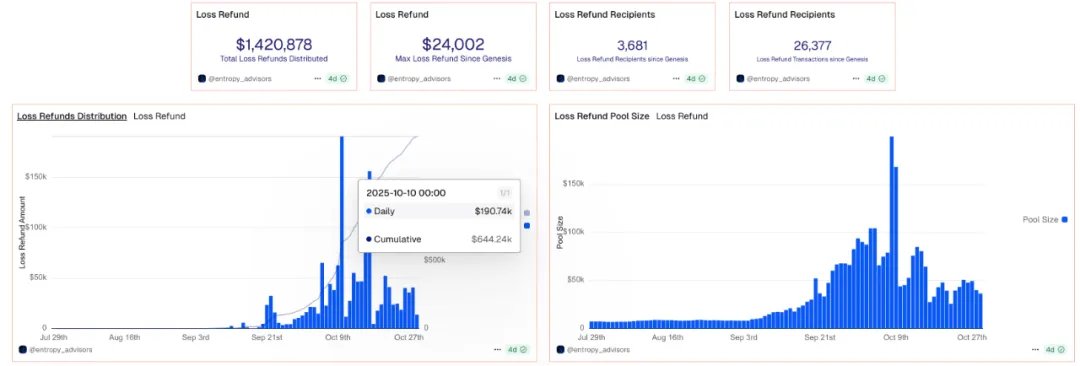Open @entropy_advisors profile on 26,377 card

click(778, 79)
